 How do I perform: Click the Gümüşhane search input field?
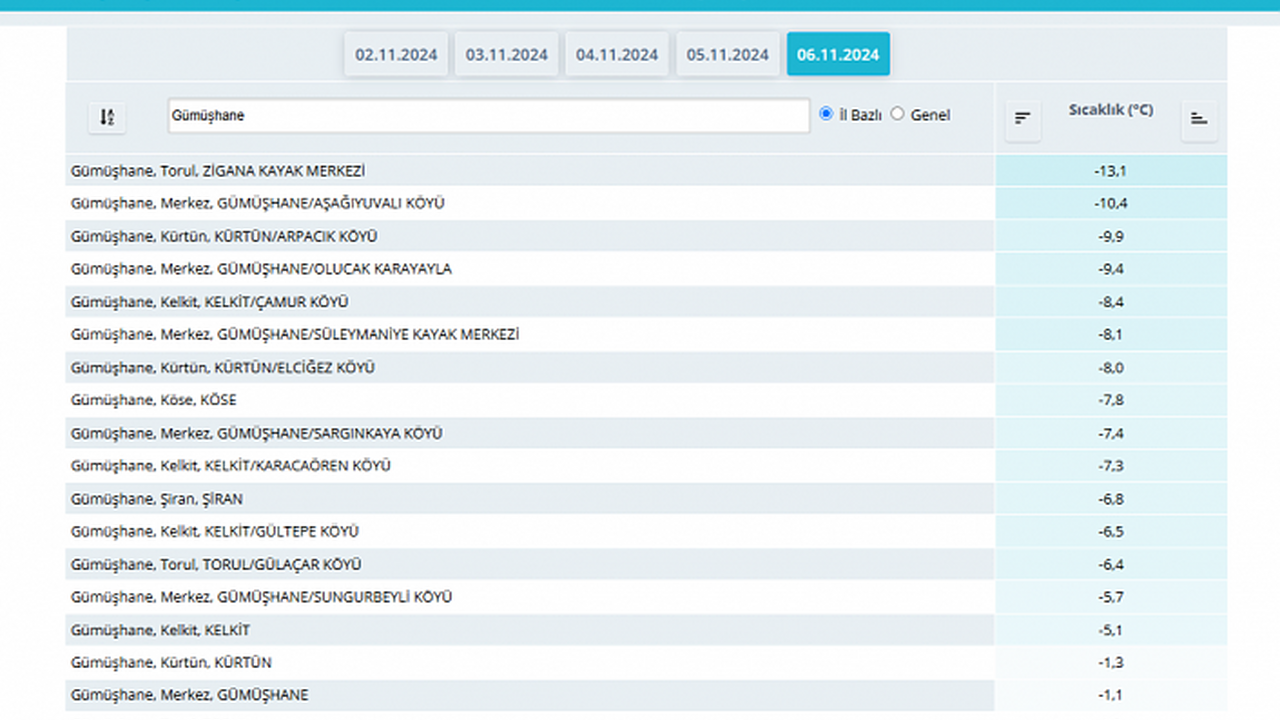pos(488,116)
